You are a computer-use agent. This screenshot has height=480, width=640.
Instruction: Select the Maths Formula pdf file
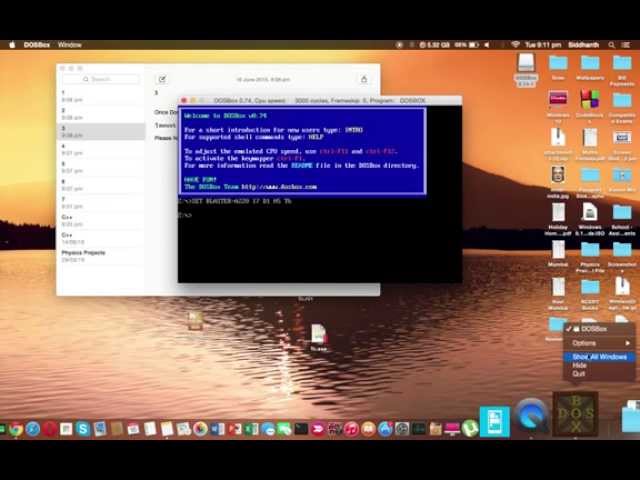coord(590,144)
